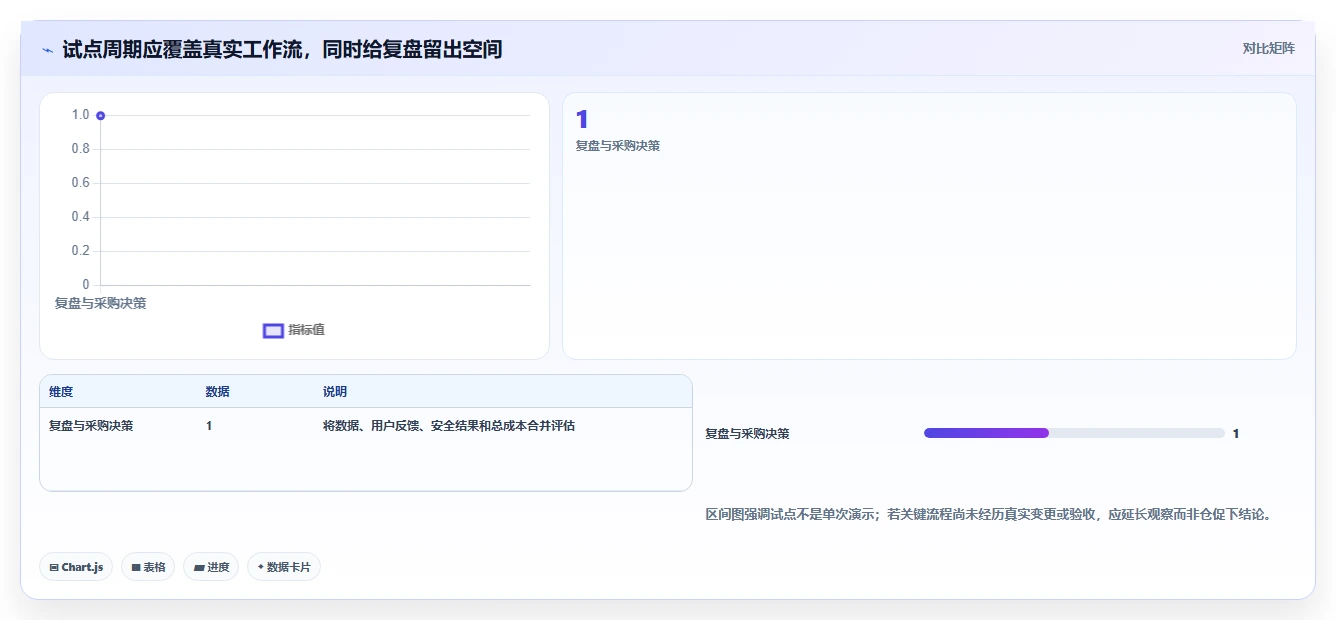The image size is (1336, 620).
Task: Click the large number 1 in data card
Action: point(582,120)
